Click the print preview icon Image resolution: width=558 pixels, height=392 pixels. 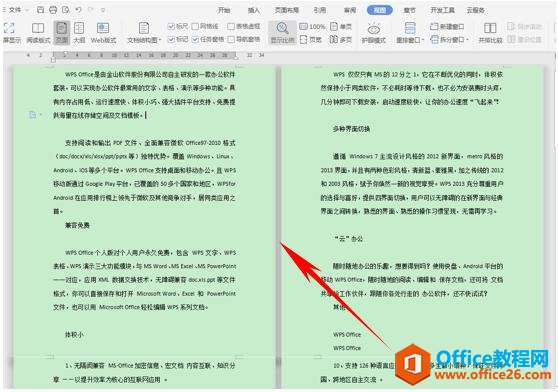tap(65, 10)
